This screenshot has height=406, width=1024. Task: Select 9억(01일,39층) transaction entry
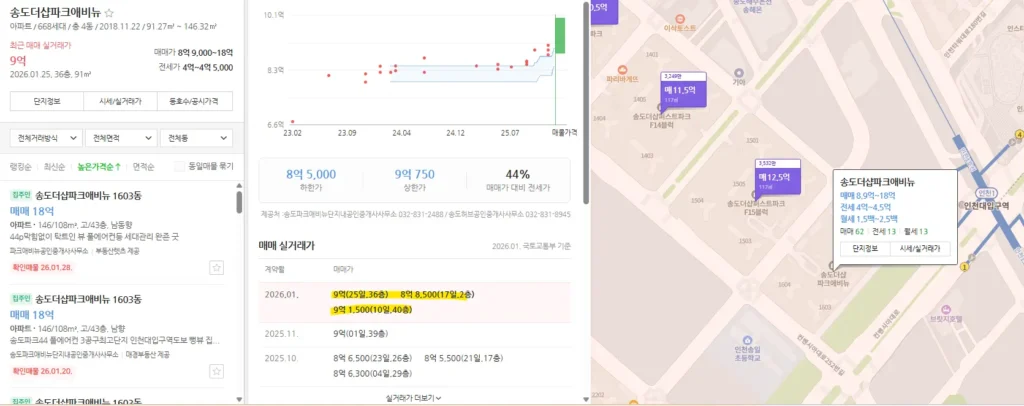pyautogui.click(x=360, y=334)
